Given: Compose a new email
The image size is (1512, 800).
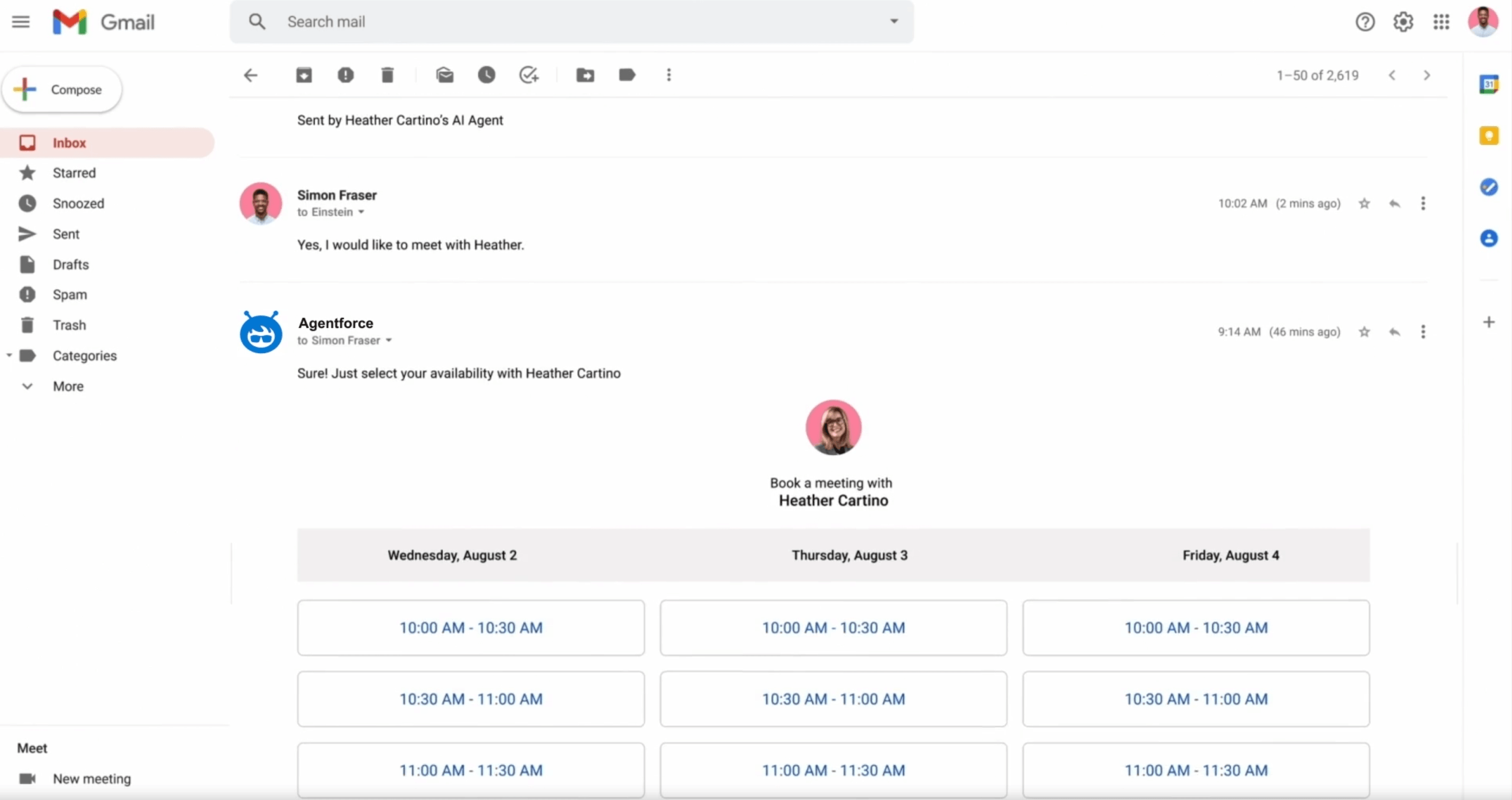Looking at the screenshot, I should click(61, 89).
